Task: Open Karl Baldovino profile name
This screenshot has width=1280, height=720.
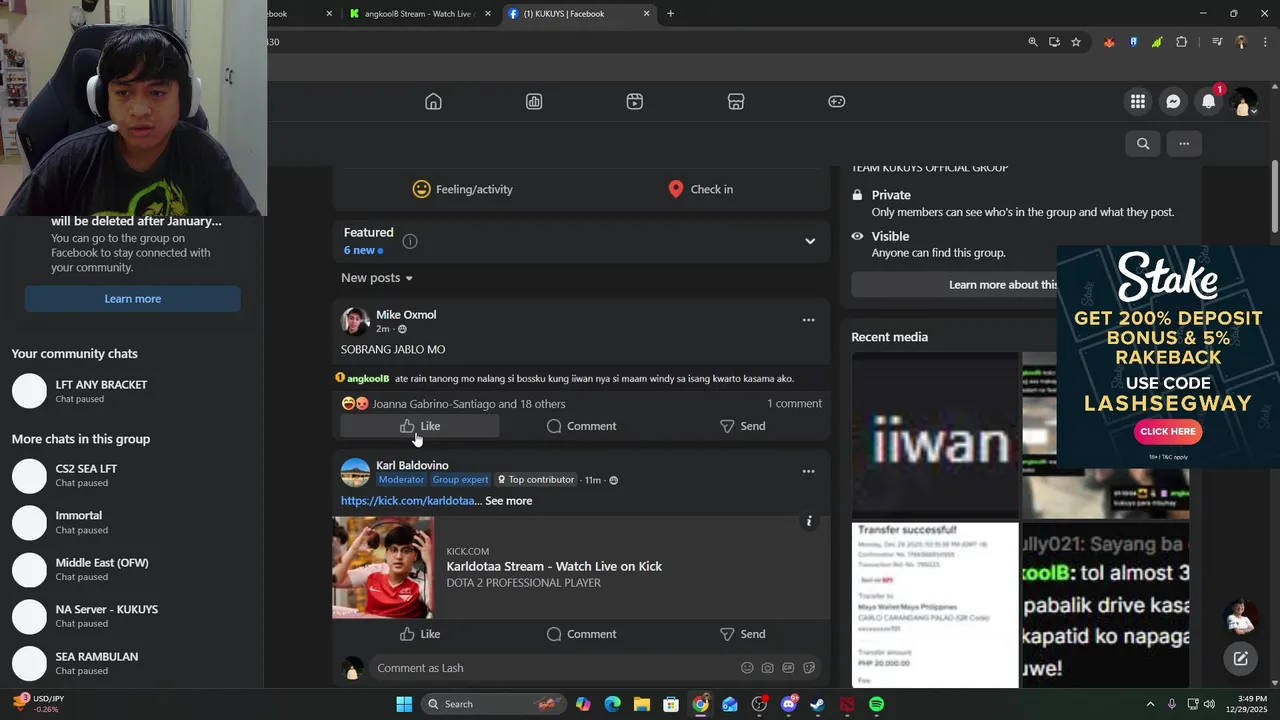Action: [x=412, y=465]
